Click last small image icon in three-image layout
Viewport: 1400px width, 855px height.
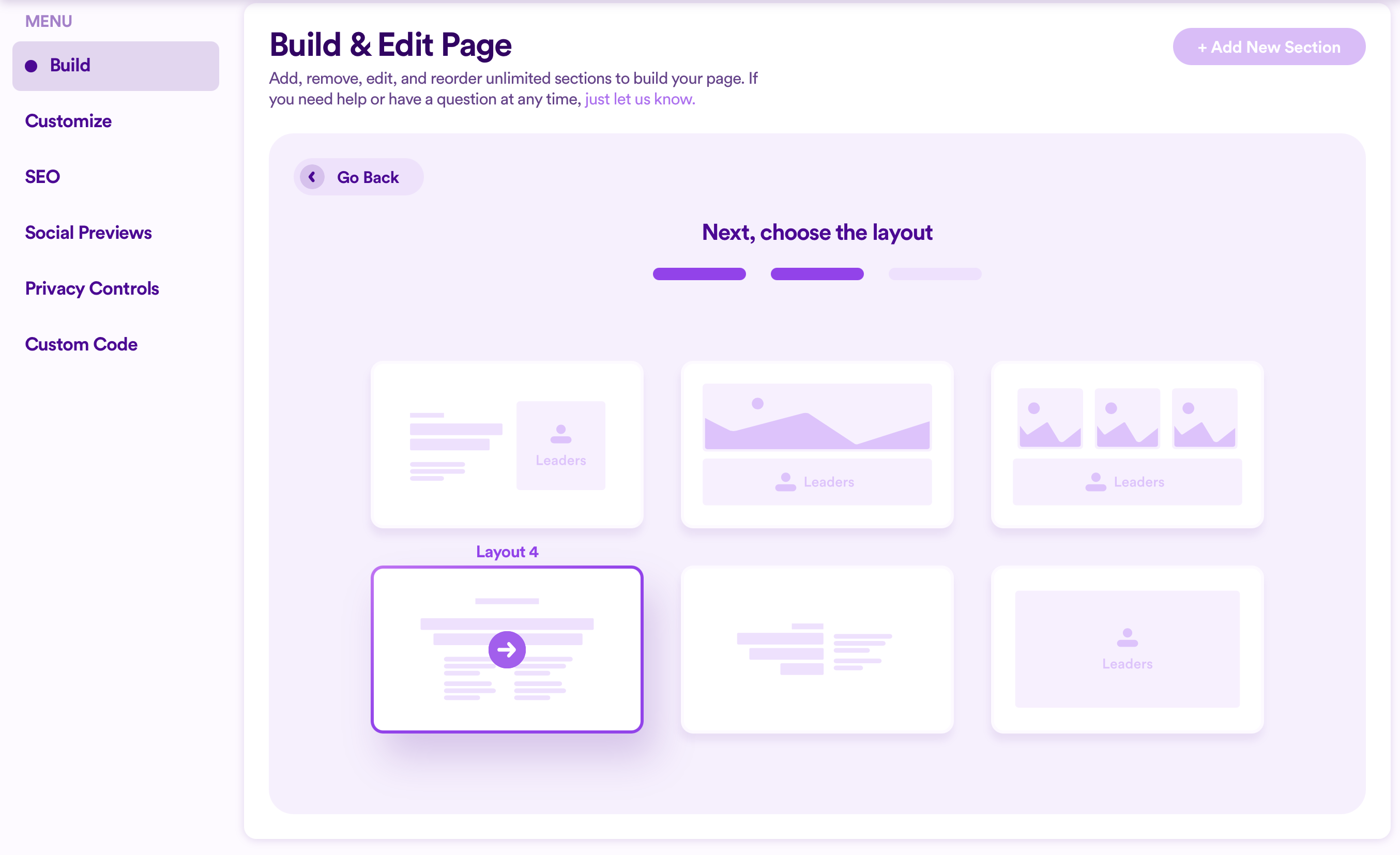tap(1204, 418)
